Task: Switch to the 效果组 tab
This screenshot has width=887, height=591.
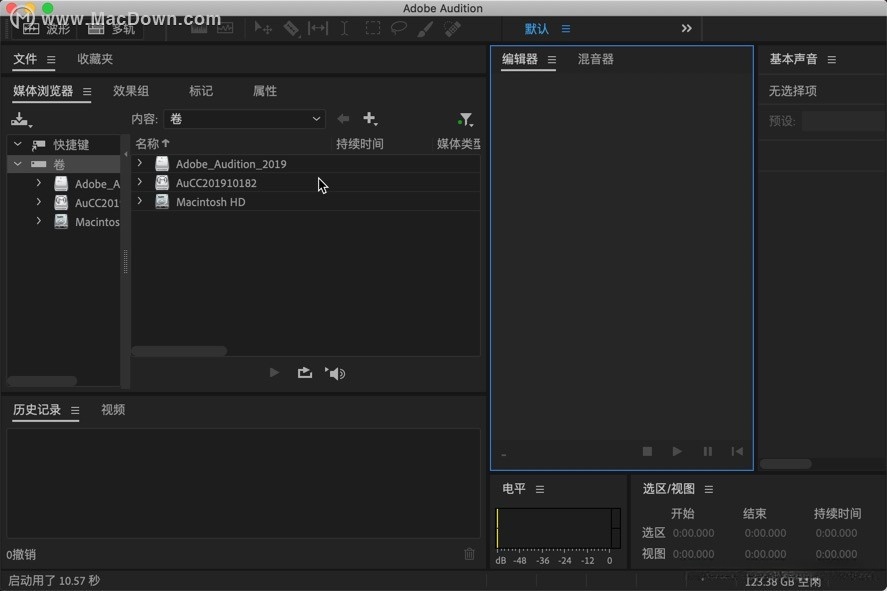Action: click(130, 90)
